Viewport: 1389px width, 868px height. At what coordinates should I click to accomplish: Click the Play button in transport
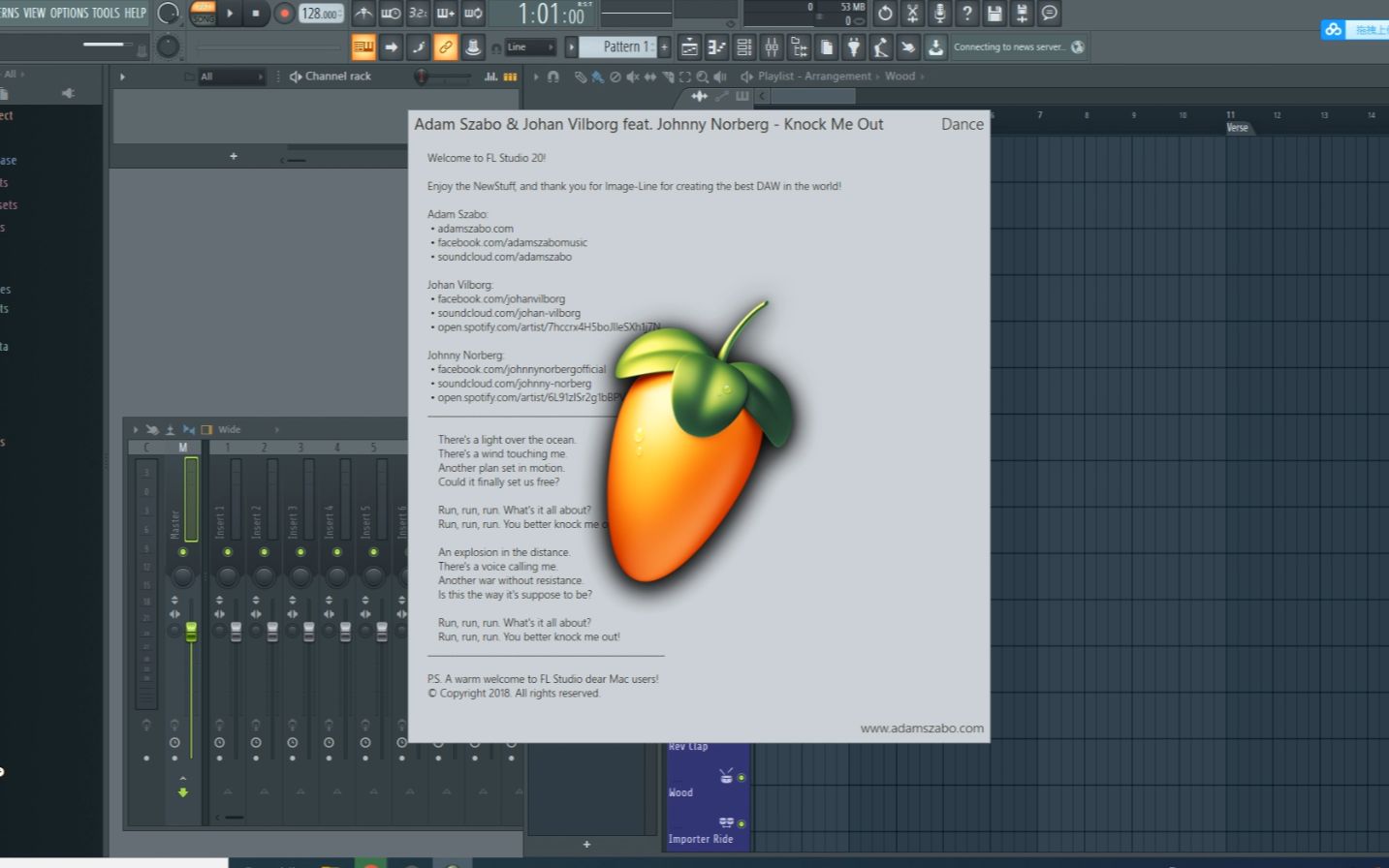[x=230, y=14]
